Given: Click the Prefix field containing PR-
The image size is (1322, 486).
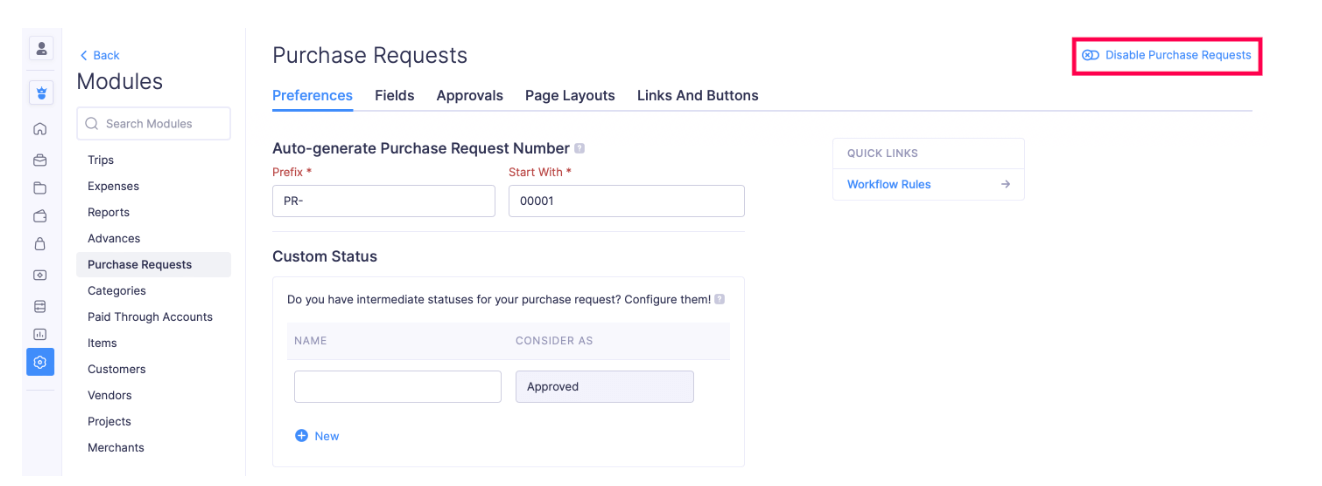Looking at the screenshot, I should click(384, 201).
